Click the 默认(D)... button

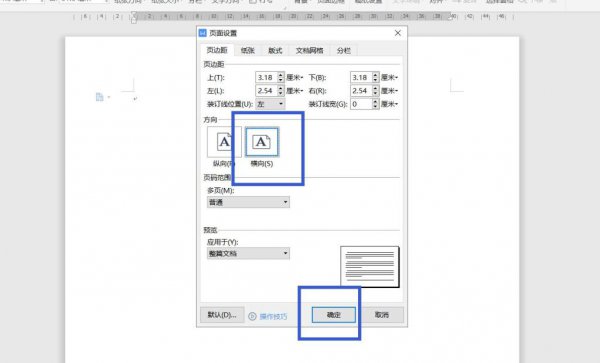[222, 315]
